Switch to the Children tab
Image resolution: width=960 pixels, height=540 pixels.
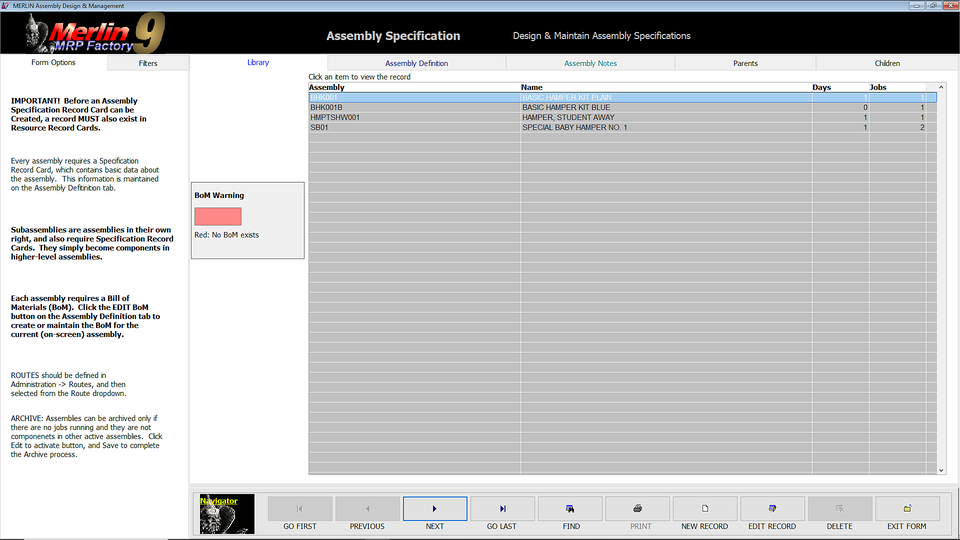pyautogui.click(x=887, y=63)
